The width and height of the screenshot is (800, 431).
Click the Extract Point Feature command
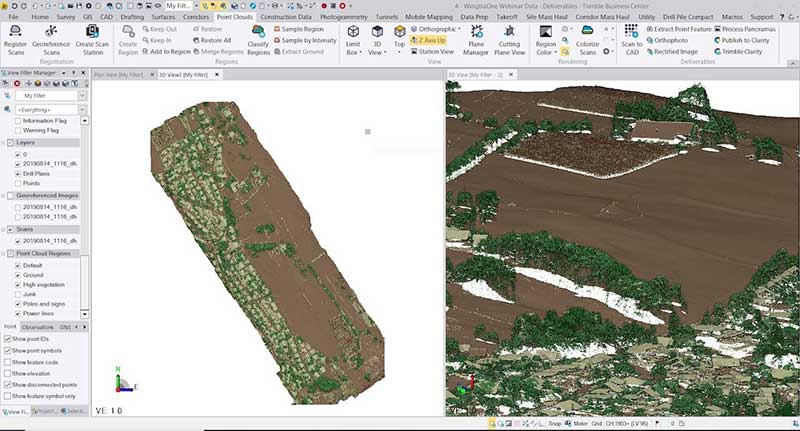click(x=682, y=29)
